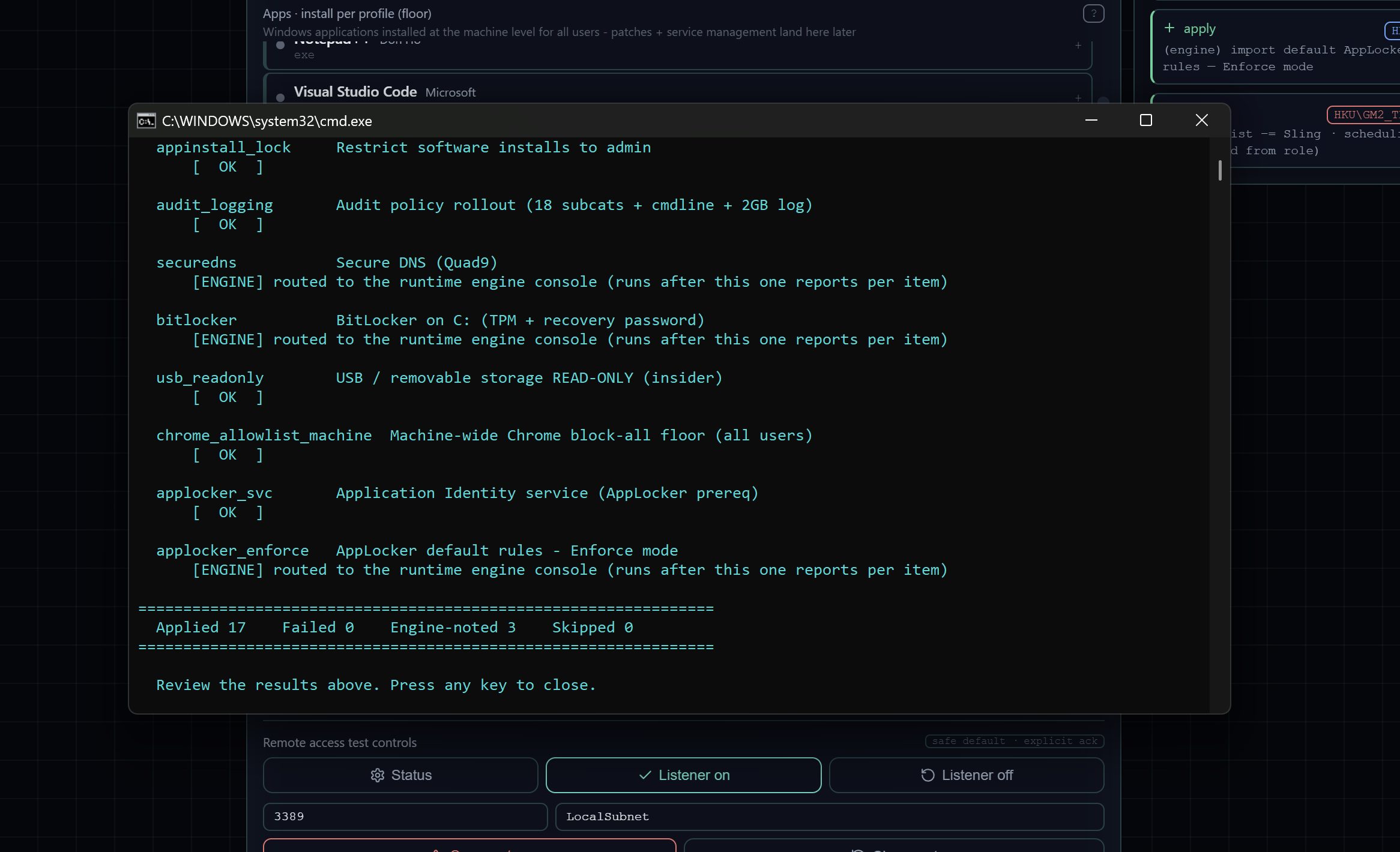Click the checkmark icon in Listener on
The image size is (1400, 852).
pos(645,775)
